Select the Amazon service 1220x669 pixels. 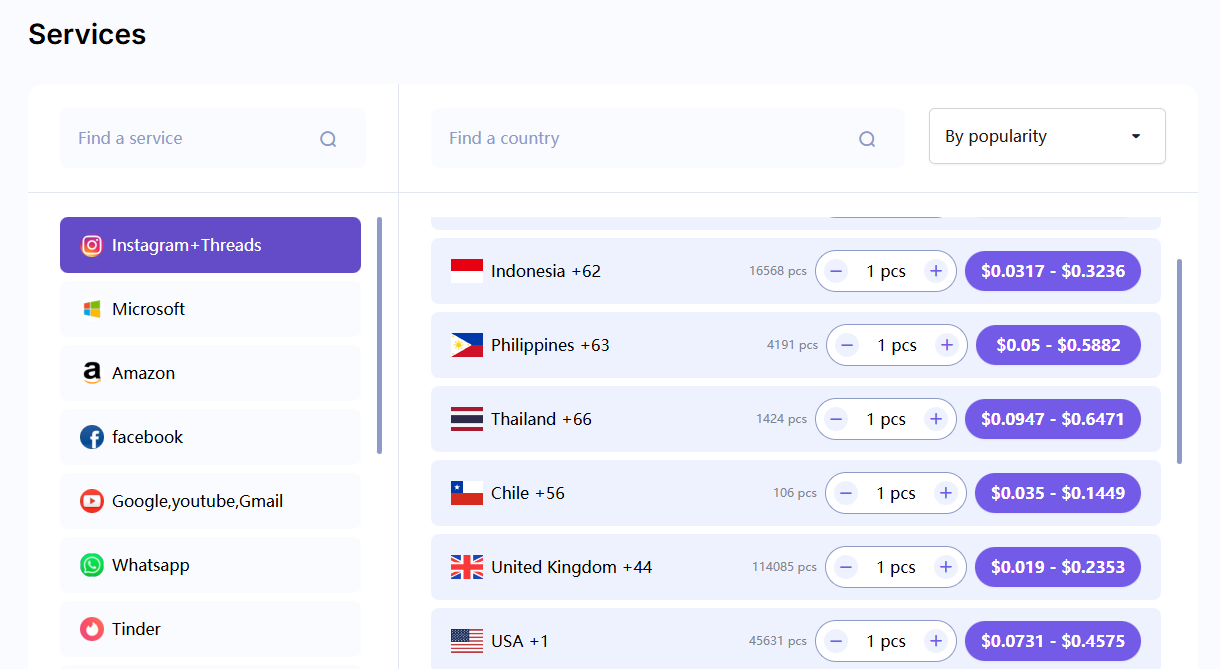pyautogui.click(x=210, y=373)
